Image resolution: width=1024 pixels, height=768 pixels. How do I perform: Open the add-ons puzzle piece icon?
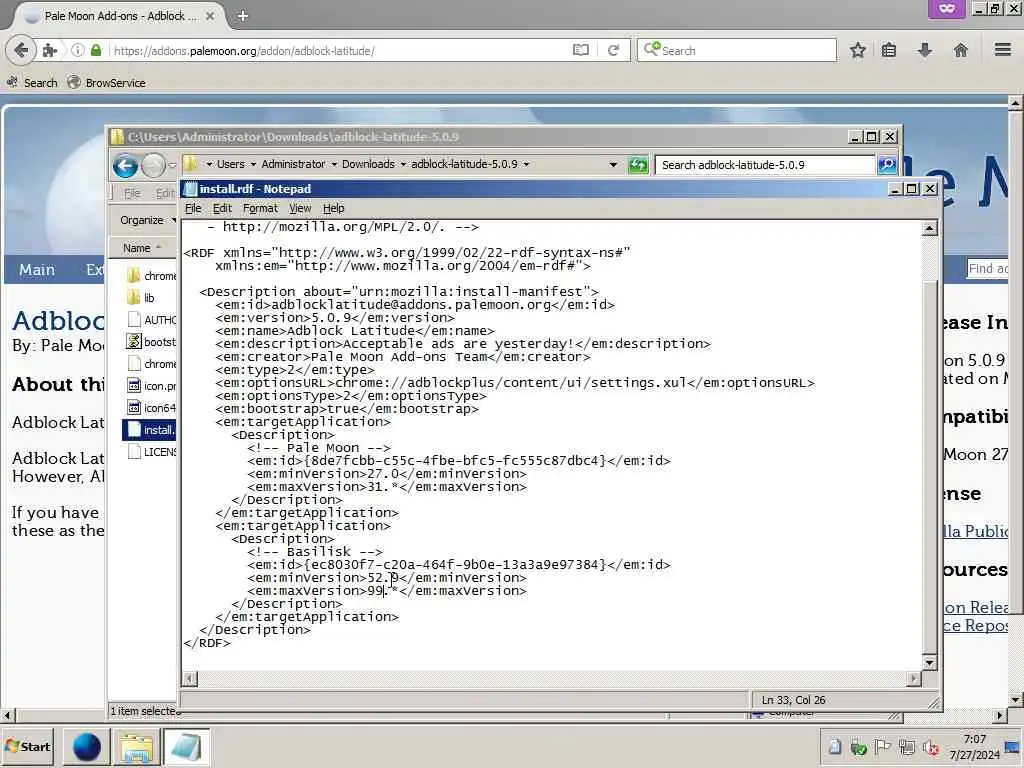(x=50, y=50)
